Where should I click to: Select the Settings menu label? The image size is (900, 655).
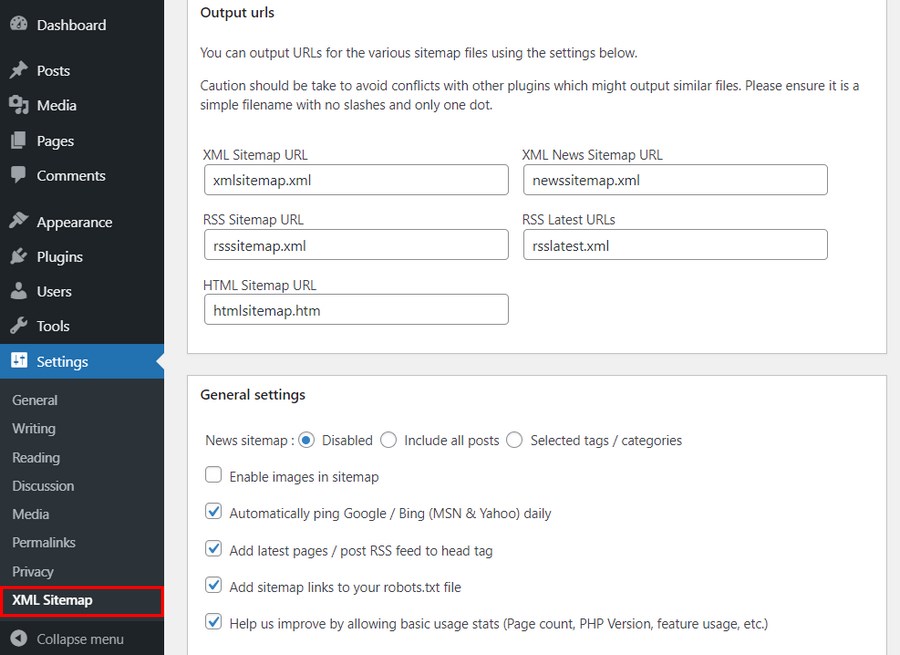[63, 362]
